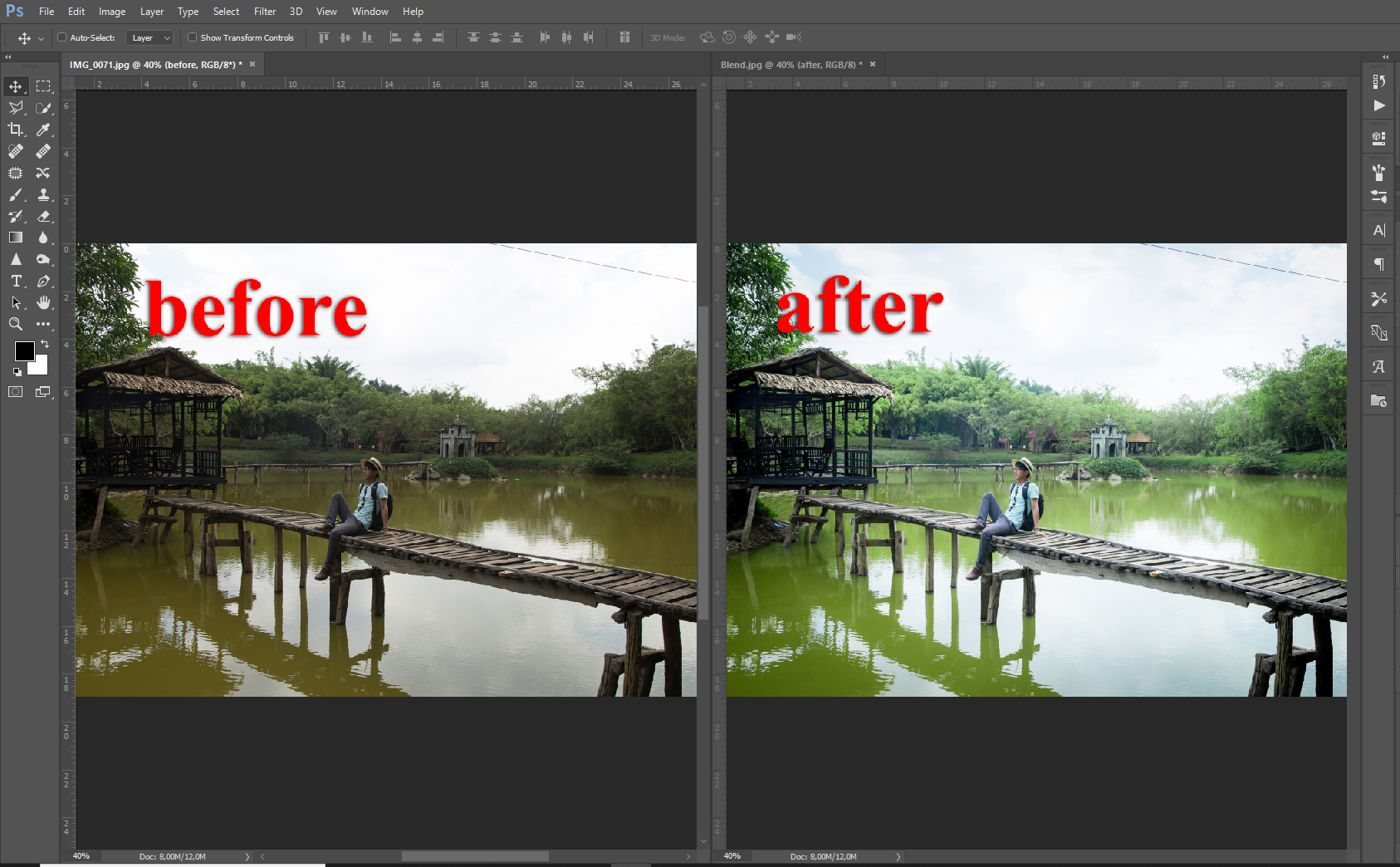The image size is (1400, 867).
Task: Select the Clone Stamp tool
Action: point(43,195)
